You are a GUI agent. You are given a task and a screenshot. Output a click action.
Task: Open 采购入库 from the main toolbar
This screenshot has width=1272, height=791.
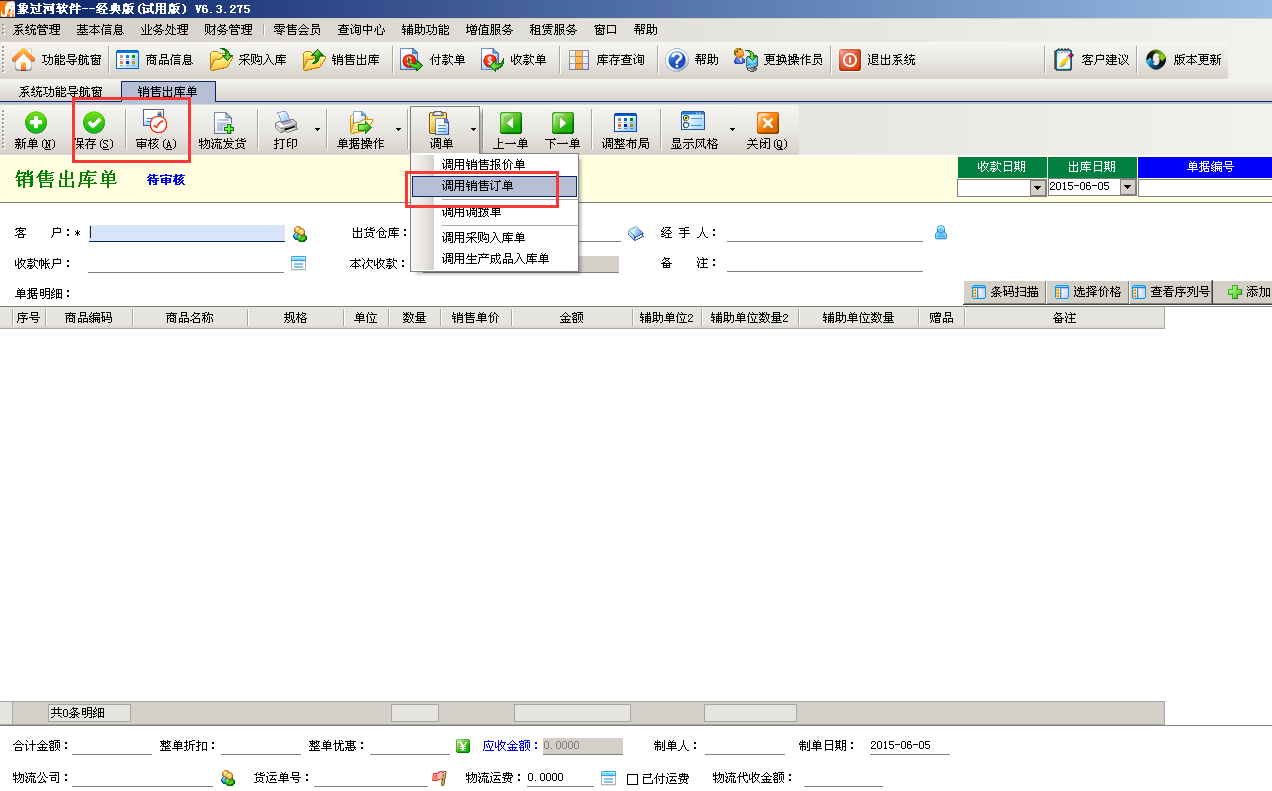249,60
